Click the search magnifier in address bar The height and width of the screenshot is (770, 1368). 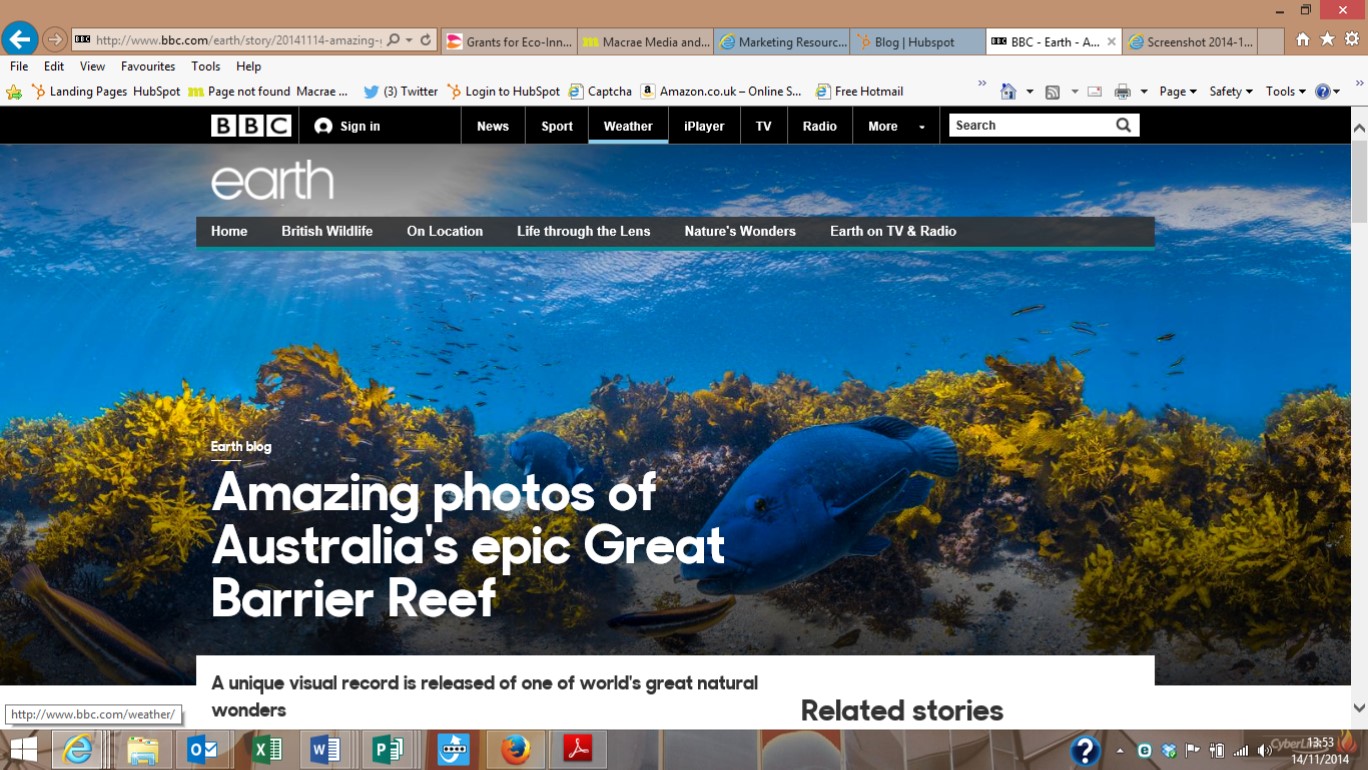(x=394, y=41)
